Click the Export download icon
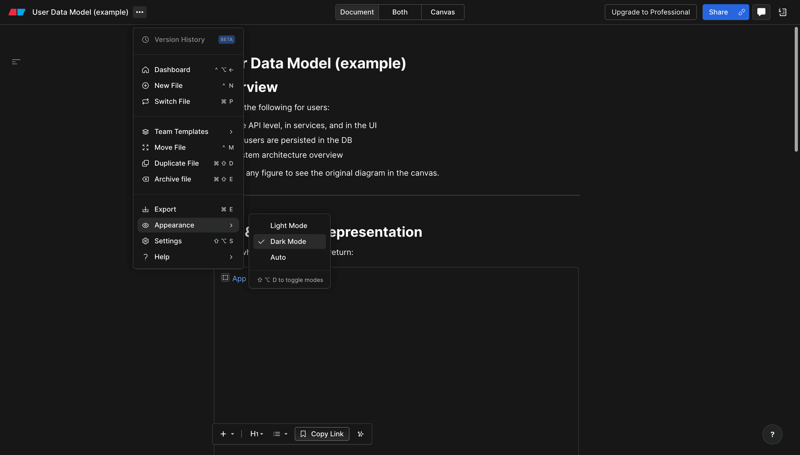The height and width of the screenshot is (455, 800). point(145,209)
